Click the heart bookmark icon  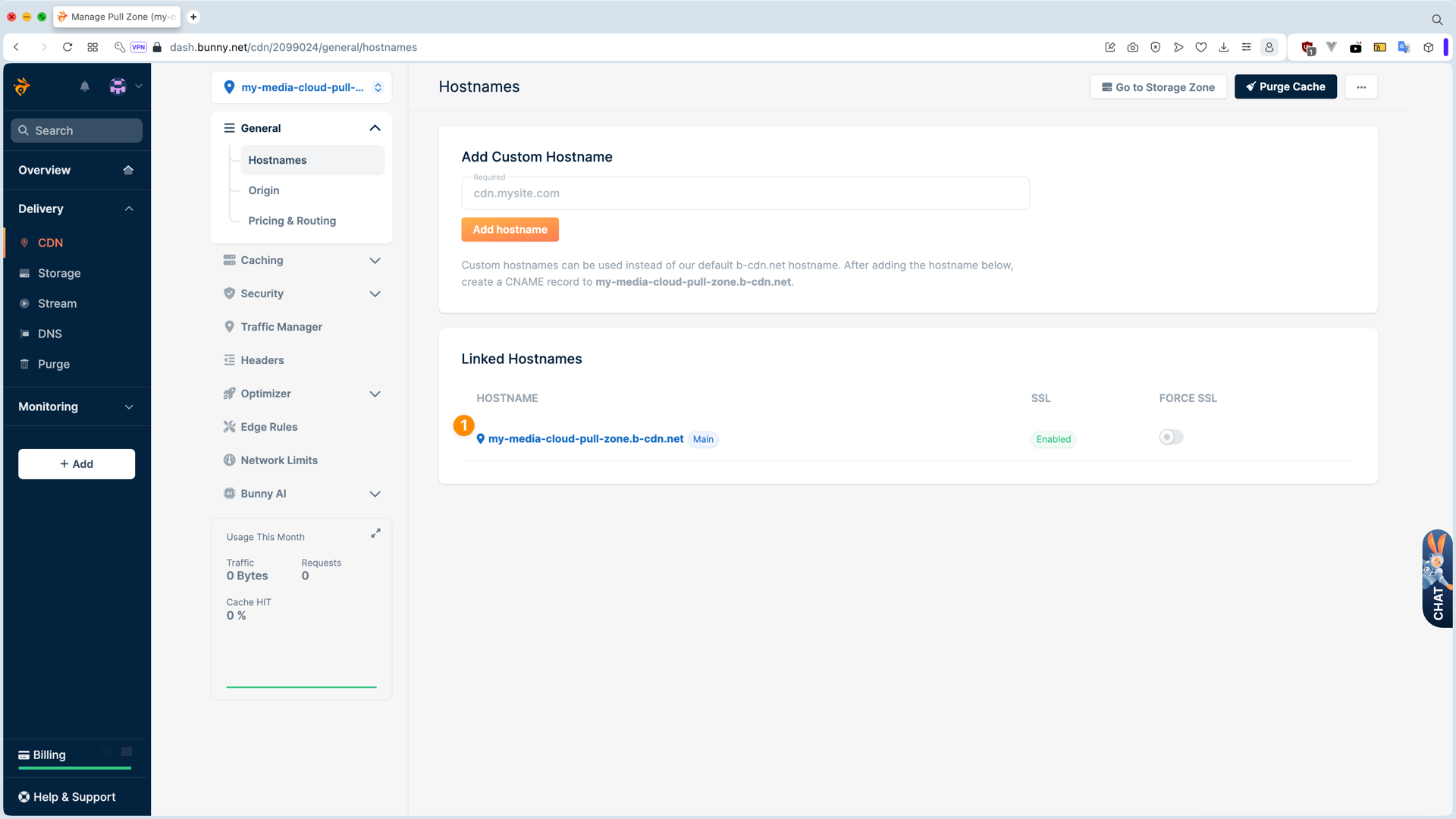coord(1201,47)
